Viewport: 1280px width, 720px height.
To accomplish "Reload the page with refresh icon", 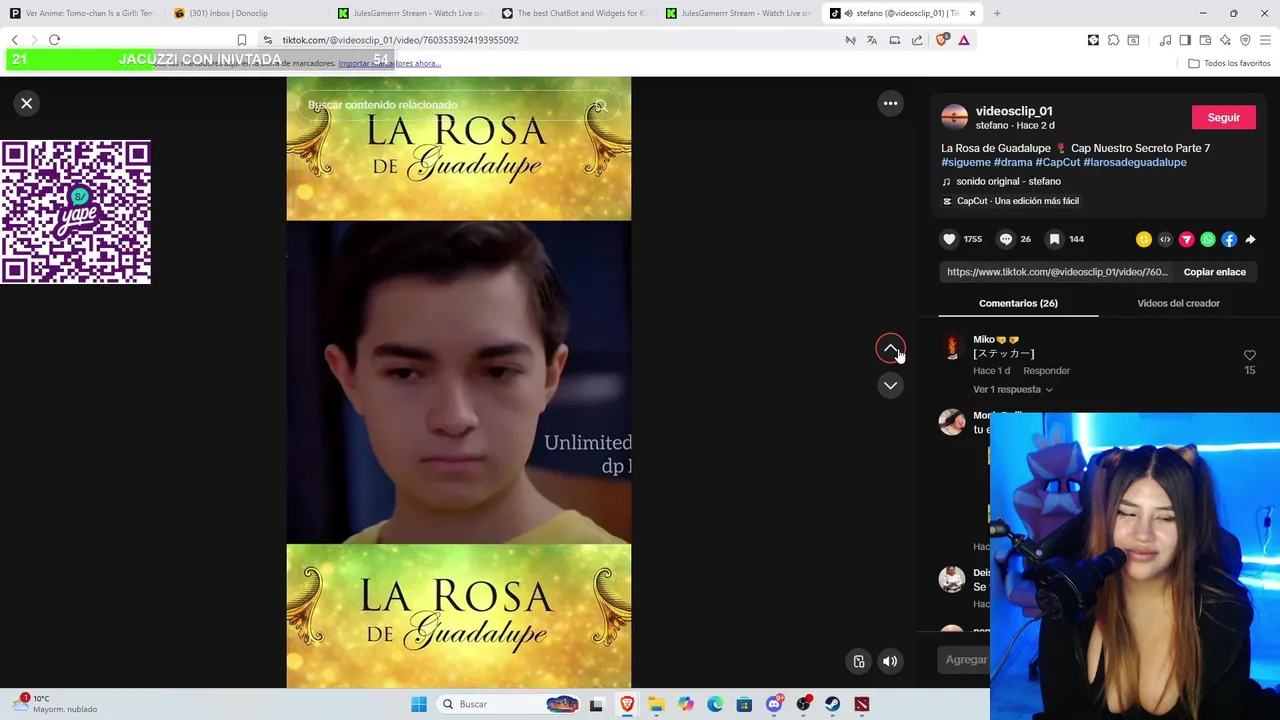I will tap(54, 40).
